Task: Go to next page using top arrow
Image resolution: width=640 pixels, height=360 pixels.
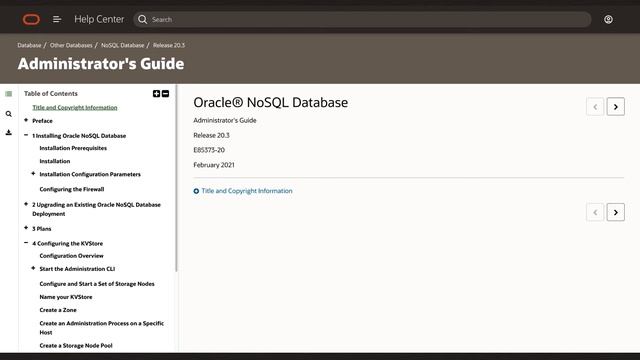Action: 616,107
